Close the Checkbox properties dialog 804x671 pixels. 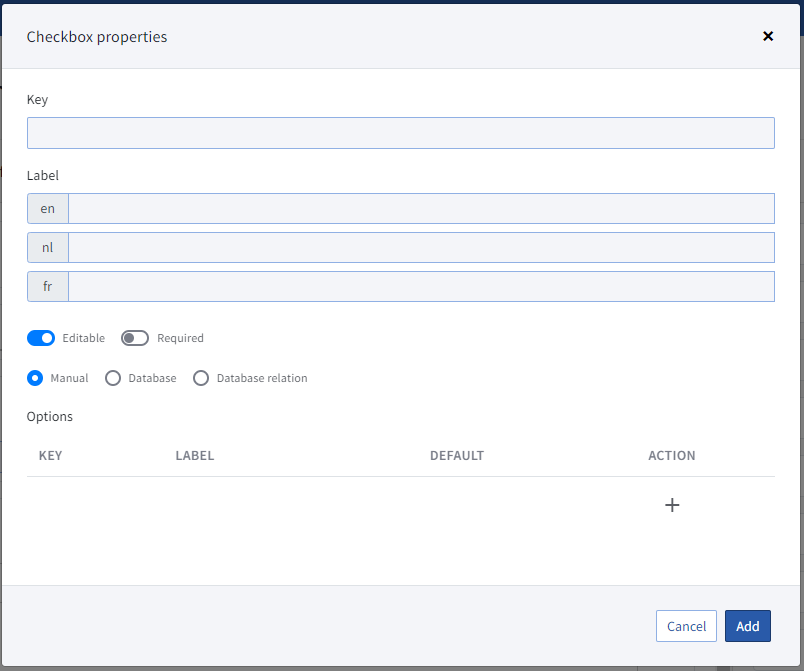pyautogui.click(x=768, y=36)
